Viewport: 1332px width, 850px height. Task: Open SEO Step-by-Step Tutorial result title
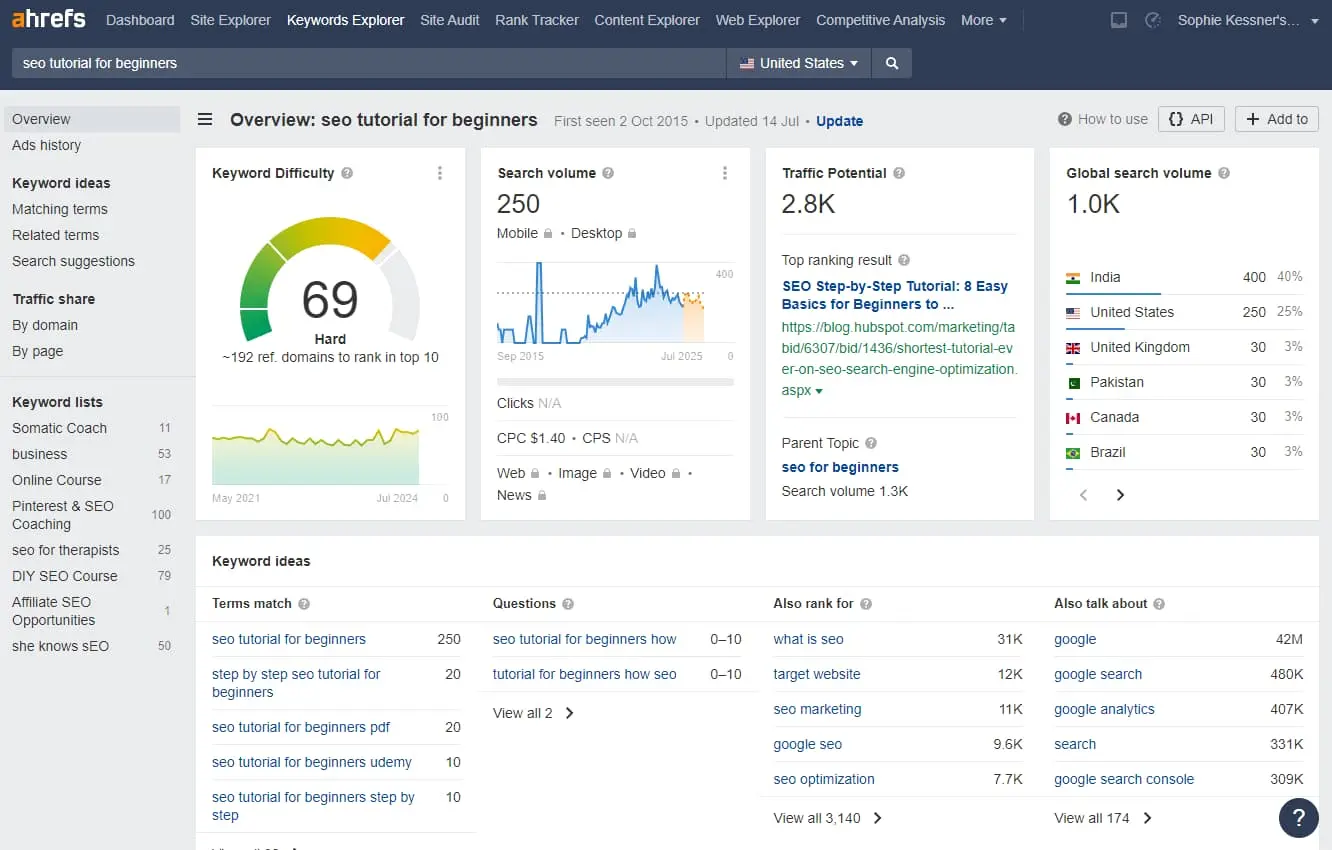pyautogui.click(x=895, y=295)
